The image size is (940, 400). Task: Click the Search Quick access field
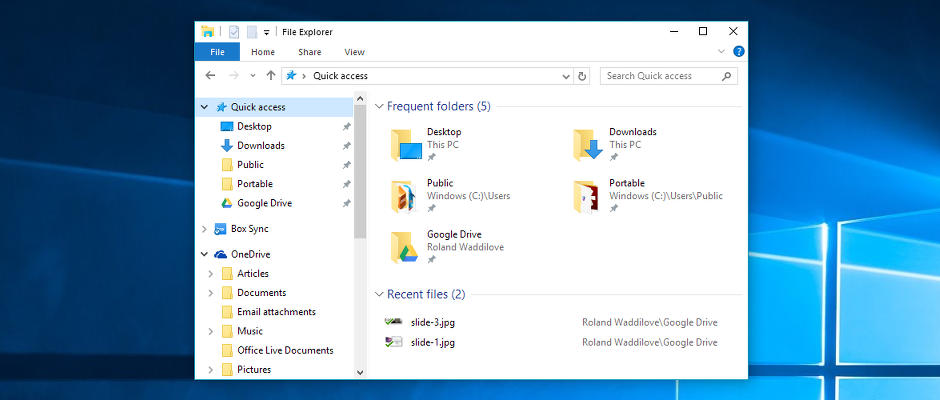(668, 76)
